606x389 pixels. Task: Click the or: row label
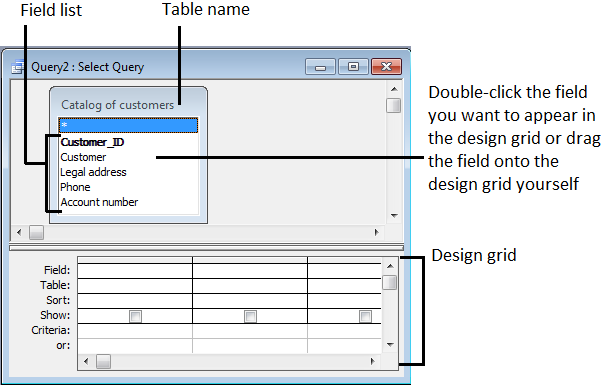[x=63, y=345]
